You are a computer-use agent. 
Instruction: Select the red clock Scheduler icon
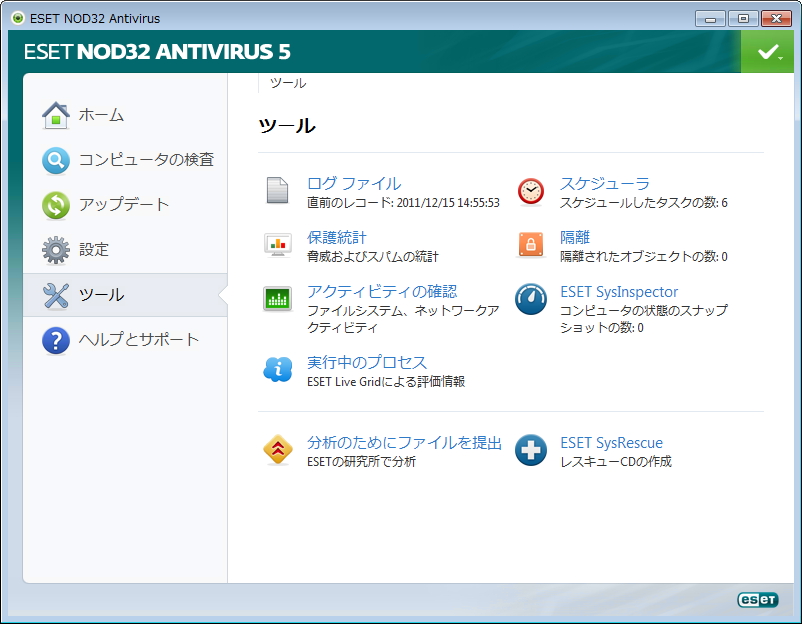pyautogui.click(x=530, y=190)
